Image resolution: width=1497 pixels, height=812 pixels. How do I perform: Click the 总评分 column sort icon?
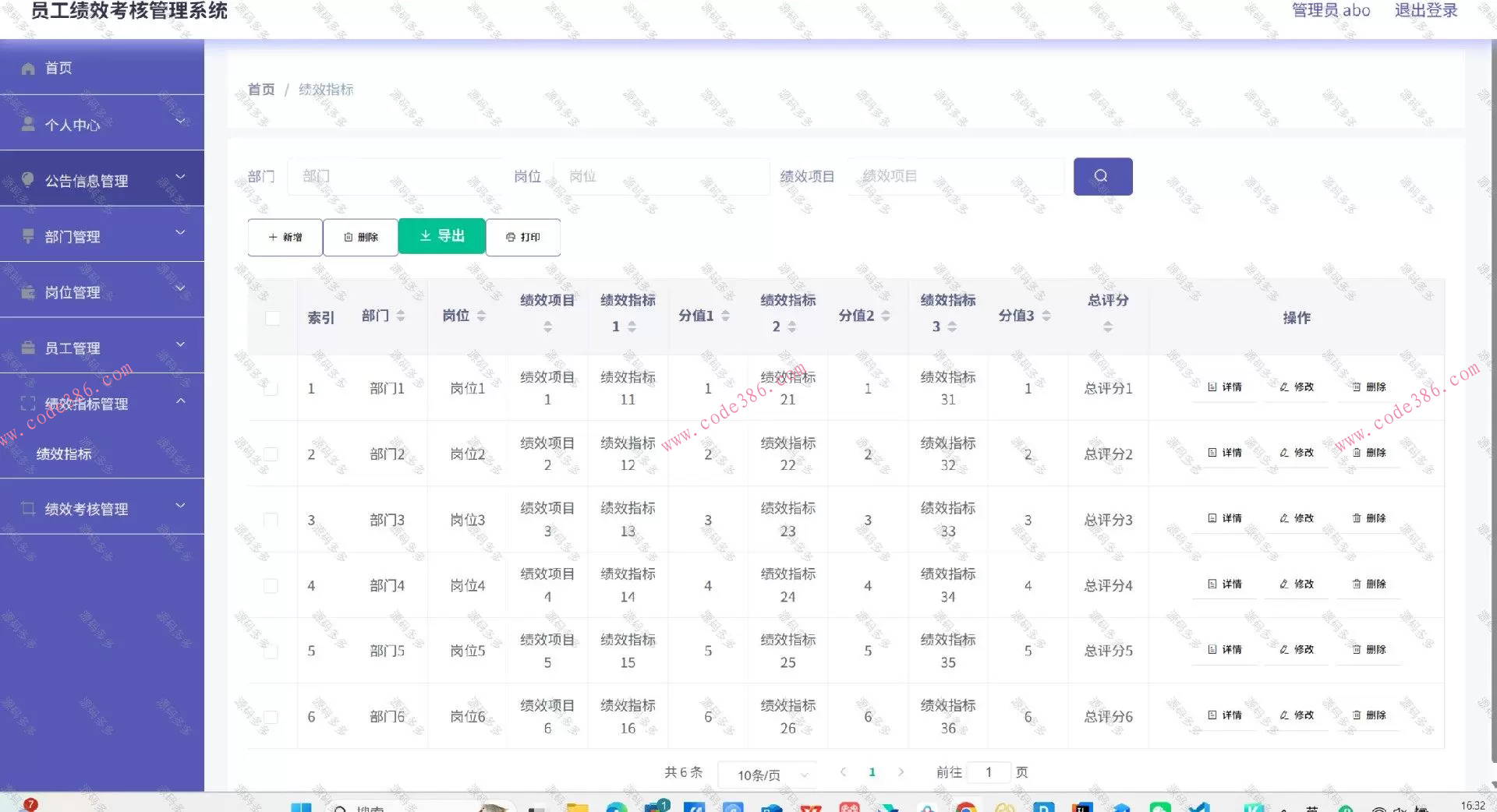1107,327
